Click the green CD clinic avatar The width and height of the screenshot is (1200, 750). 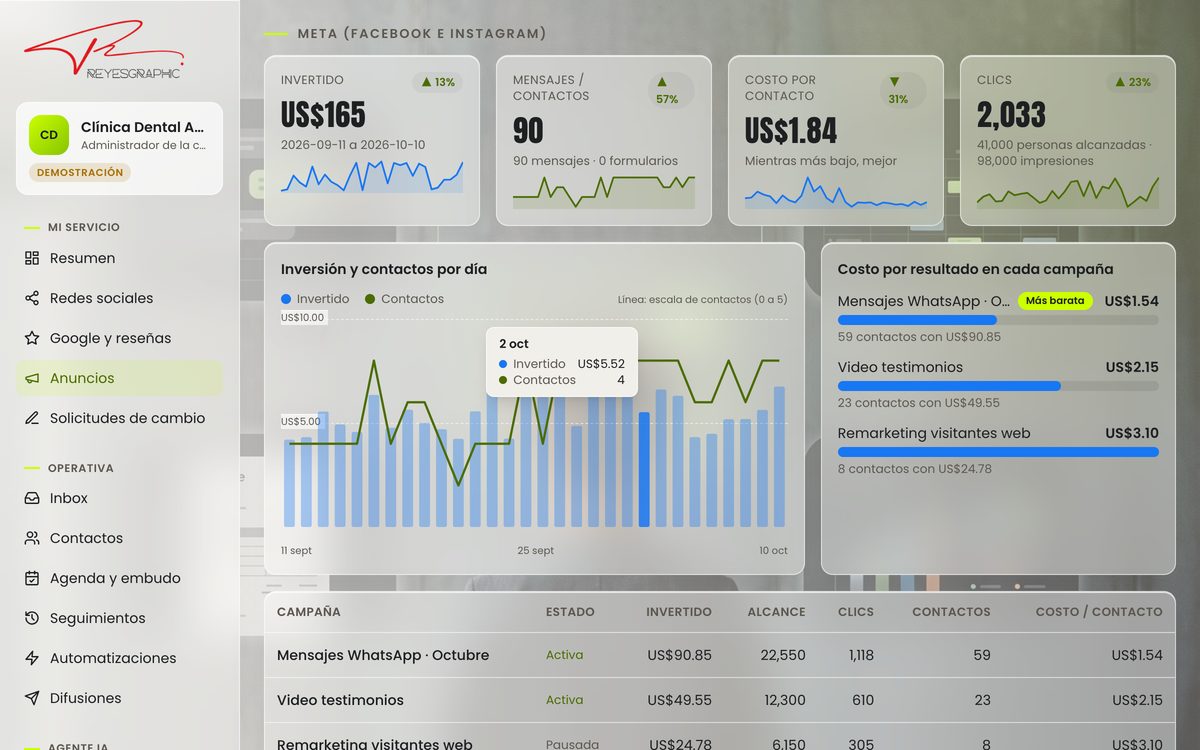coord(49,135)
